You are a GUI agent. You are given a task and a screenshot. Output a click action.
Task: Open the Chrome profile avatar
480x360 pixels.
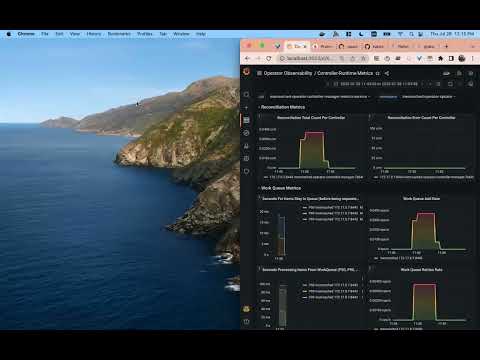pos(462,58)
